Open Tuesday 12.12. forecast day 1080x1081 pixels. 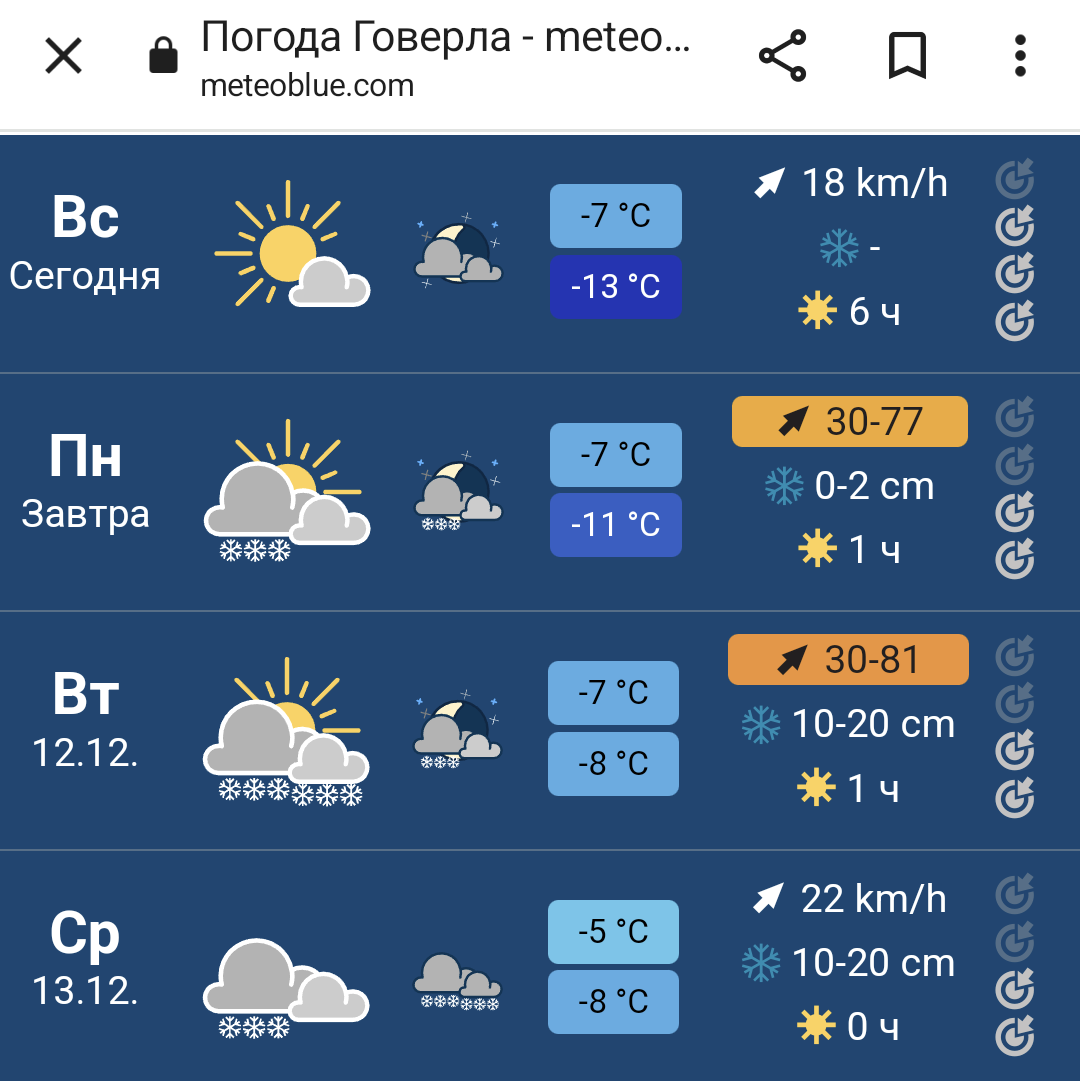[85, 722]
